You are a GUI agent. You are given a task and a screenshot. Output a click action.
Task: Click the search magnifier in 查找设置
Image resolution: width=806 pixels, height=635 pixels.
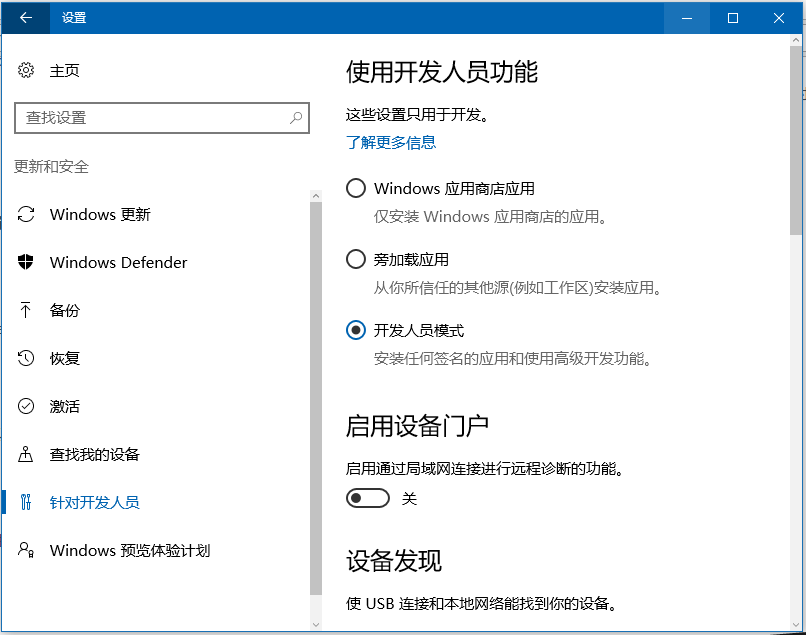(x=296, y=118)
